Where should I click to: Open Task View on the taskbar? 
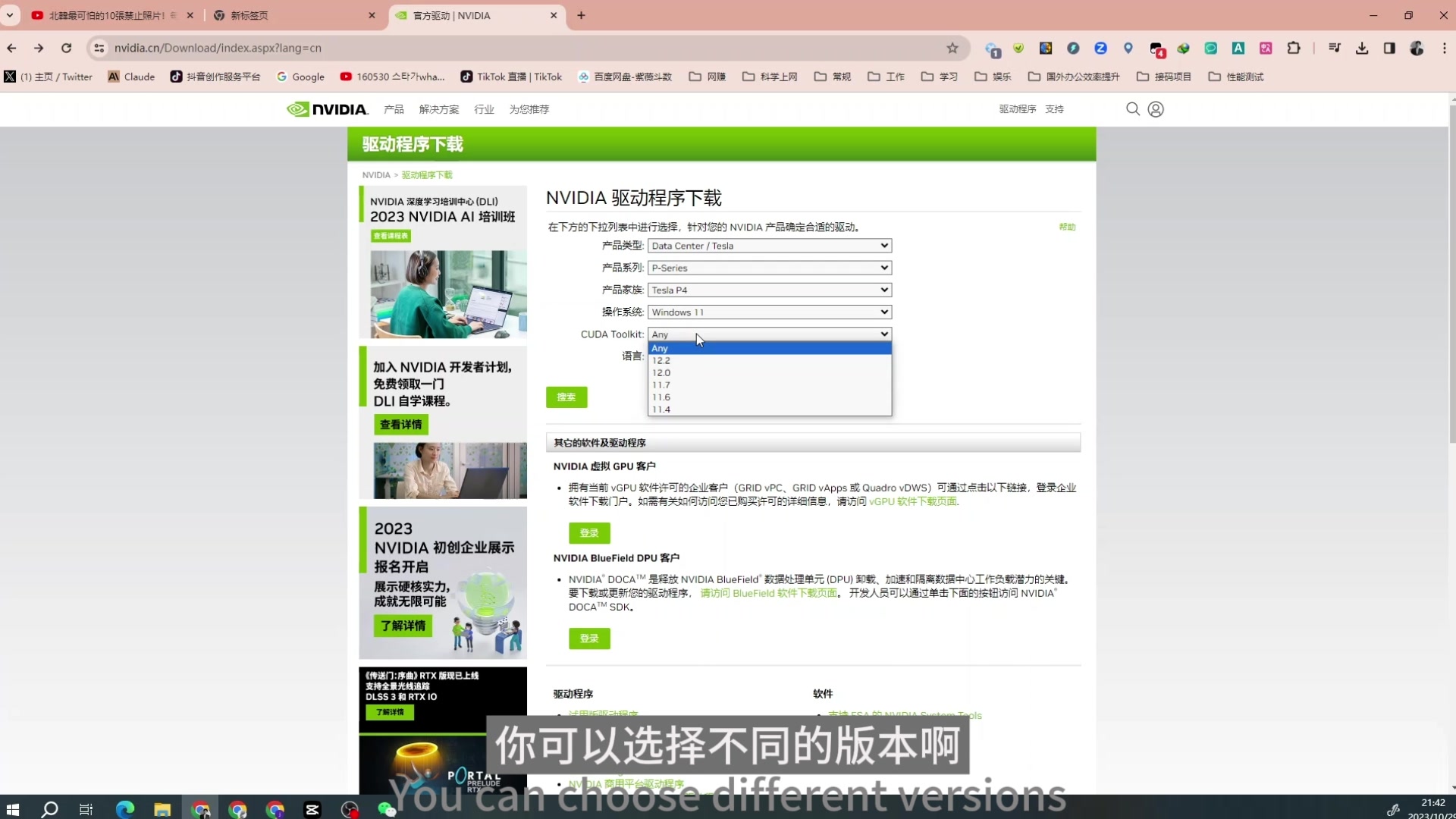point(86,809)
